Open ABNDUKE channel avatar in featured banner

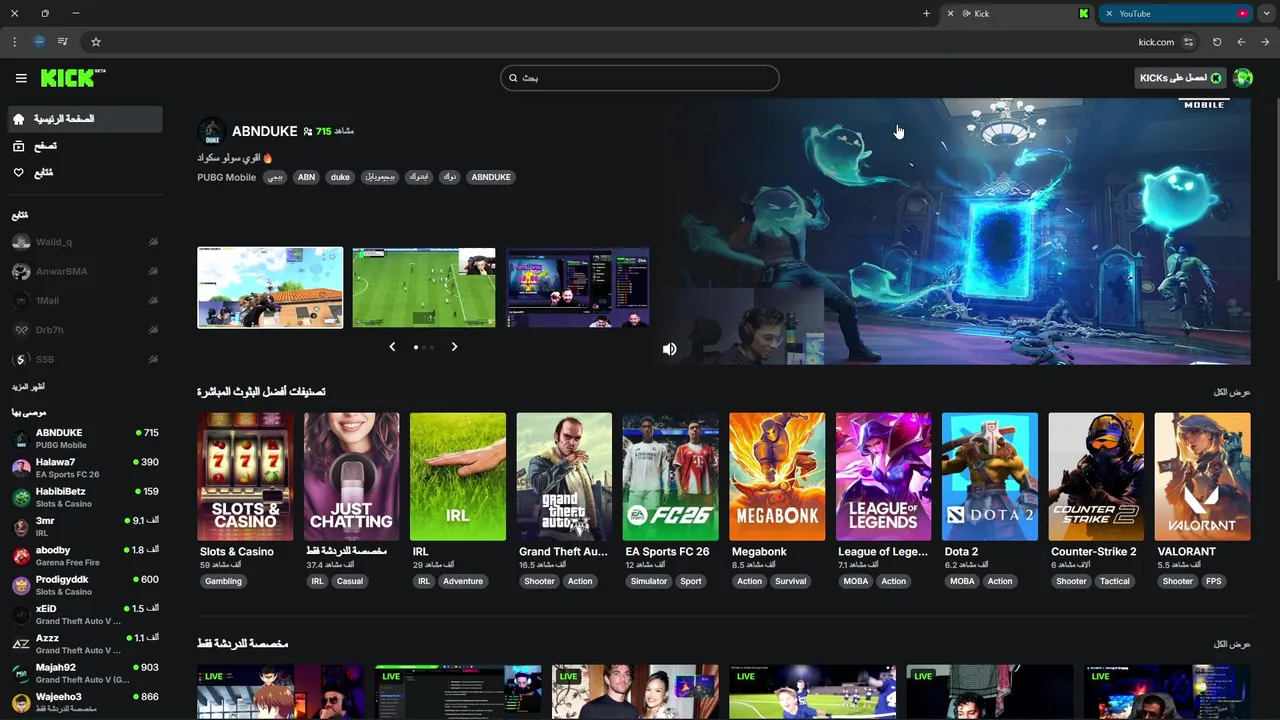tap(211, 131)
